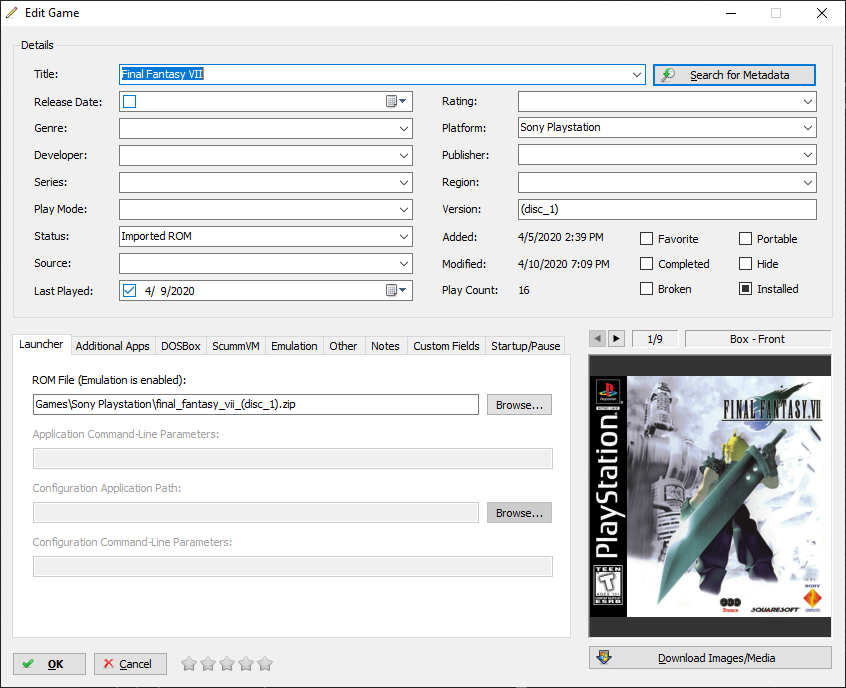Uncheck the Last Played date checkbox
The height and width of the screenshot is (688, 846).
129,290
